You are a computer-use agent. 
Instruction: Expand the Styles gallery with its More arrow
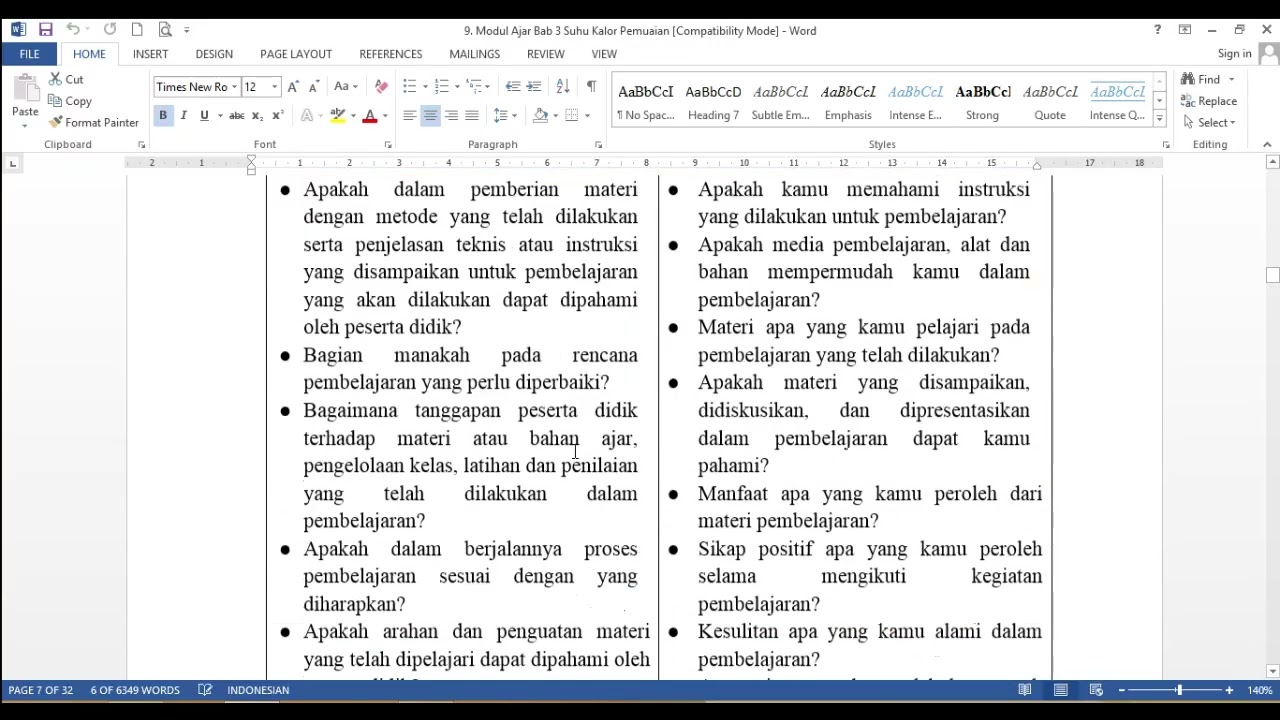[x=1159, y=119]
